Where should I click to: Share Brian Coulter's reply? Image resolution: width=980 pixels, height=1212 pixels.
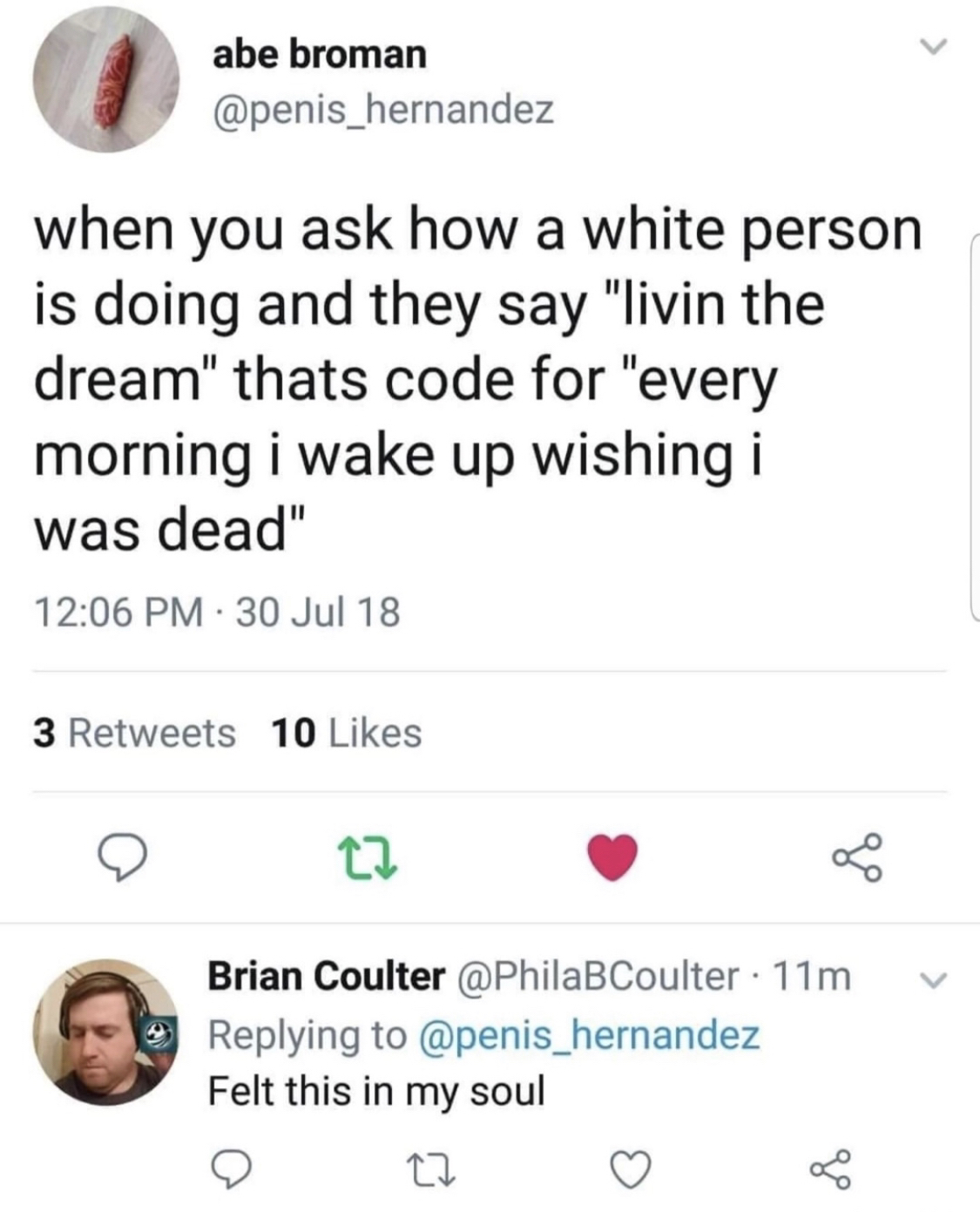click(x=829, y=1168)
